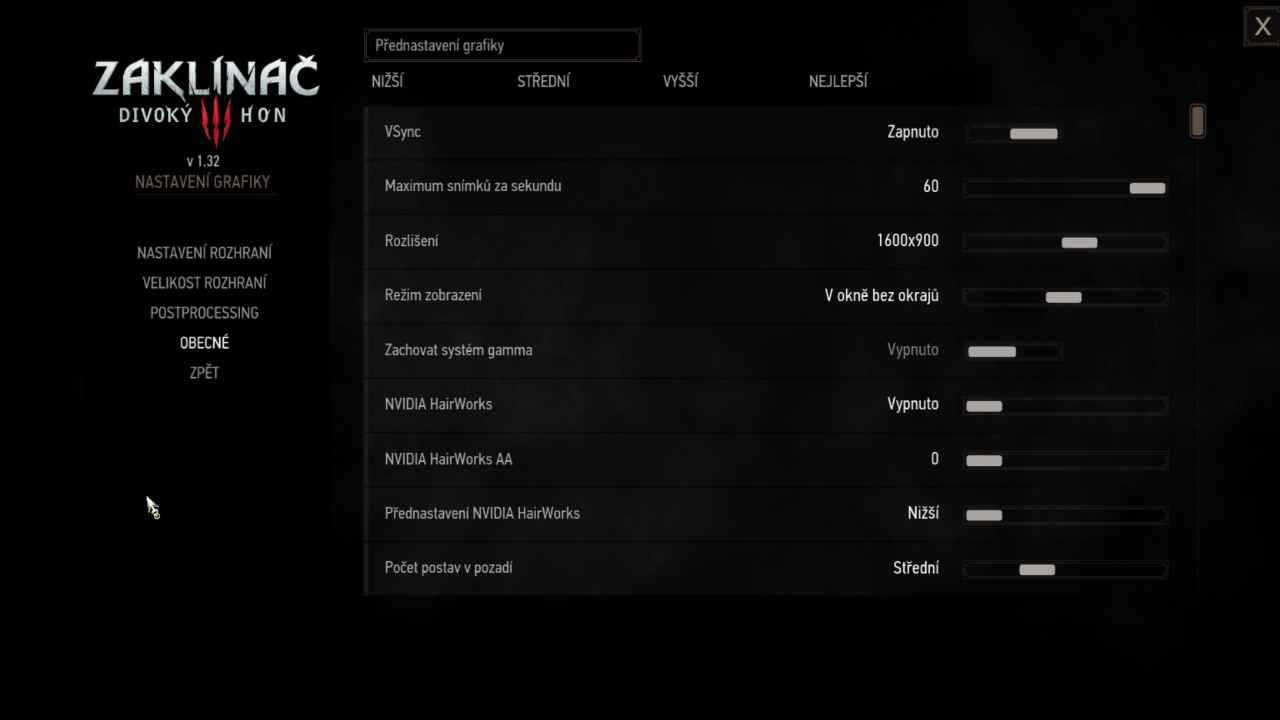Toggle NVIDIA HairWorks slider control
This screenshot has width=1280, height=720.
(x=1065, y=405)
